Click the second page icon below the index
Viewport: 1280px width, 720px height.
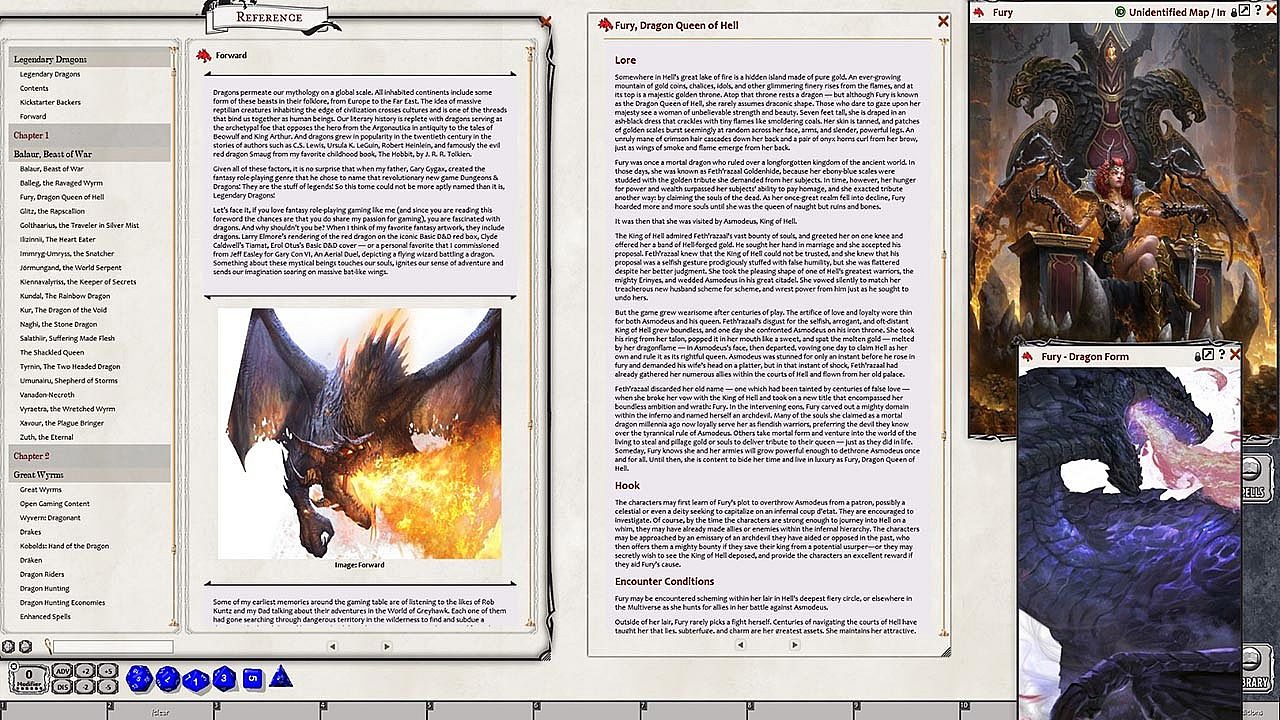point(24,647)
